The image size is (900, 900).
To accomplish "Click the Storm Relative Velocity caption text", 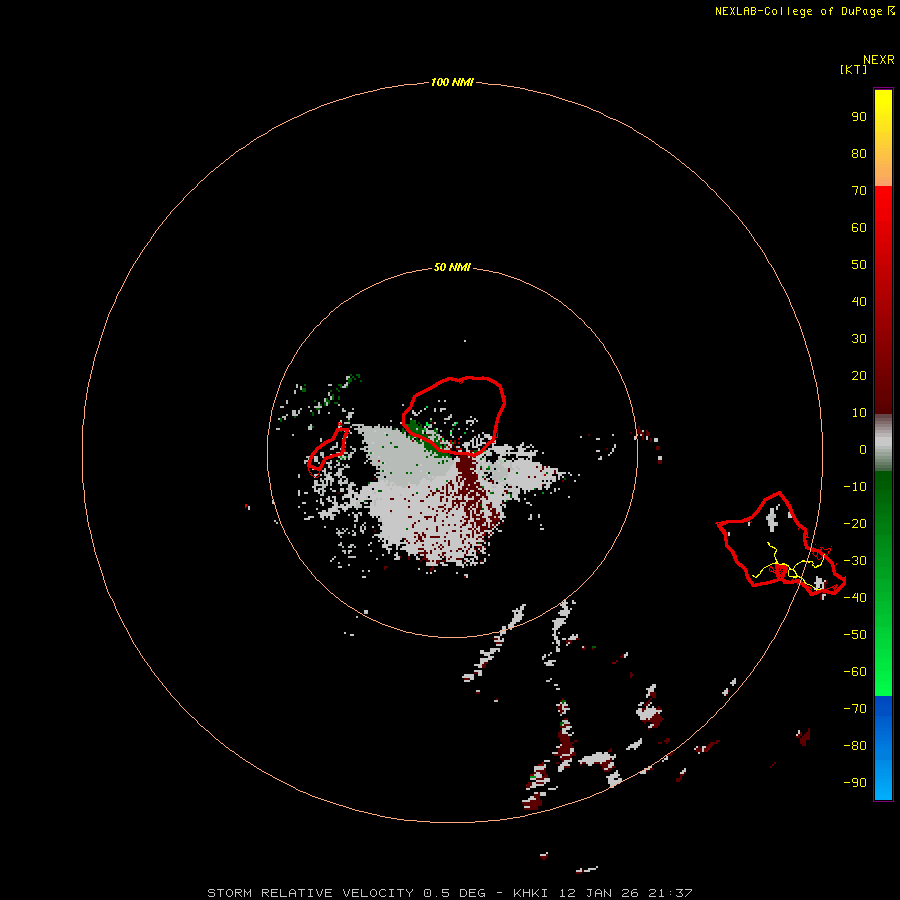I will point(449,893).
